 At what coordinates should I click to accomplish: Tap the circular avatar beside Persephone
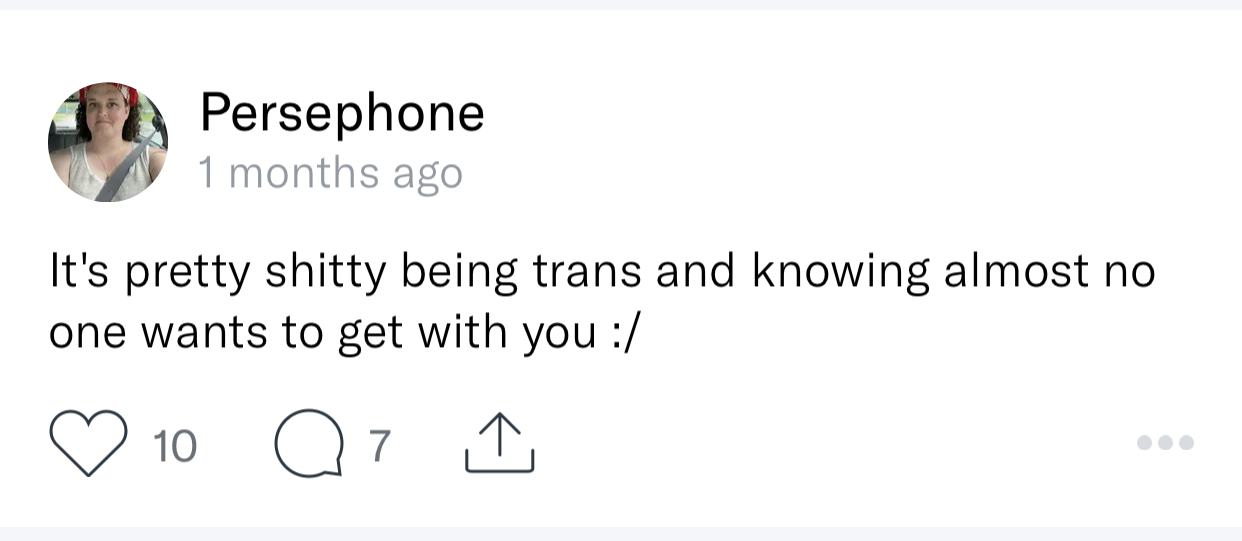(108, 142)
